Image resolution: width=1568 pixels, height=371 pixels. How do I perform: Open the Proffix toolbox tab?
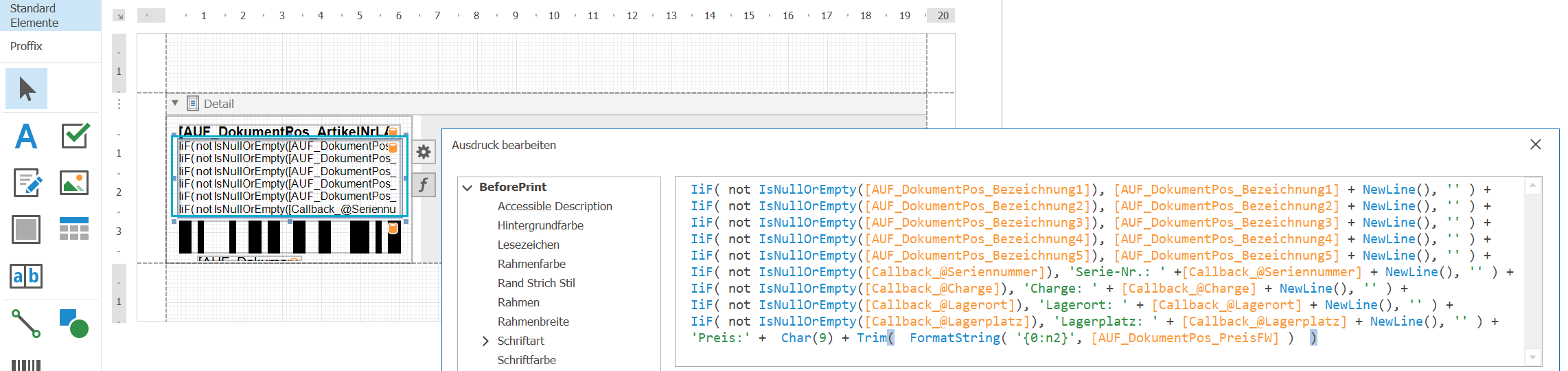point(51,46)
